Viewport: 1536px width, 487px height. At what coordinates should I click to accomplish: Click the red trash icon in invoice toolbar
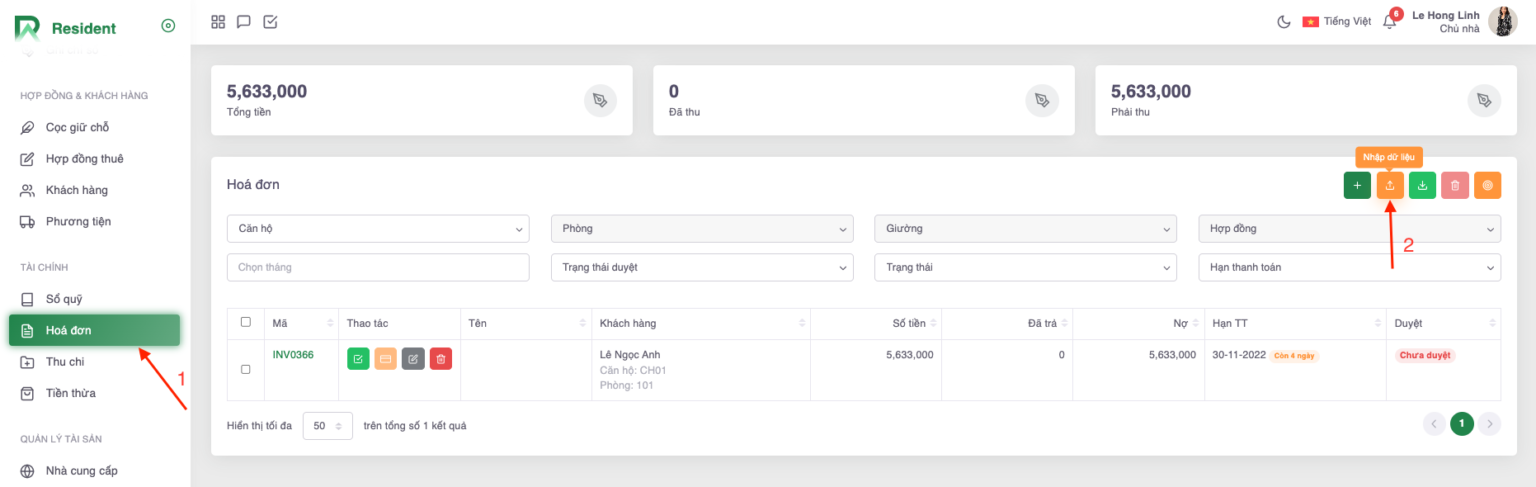pyautogui.click(x=1455, y=185)
